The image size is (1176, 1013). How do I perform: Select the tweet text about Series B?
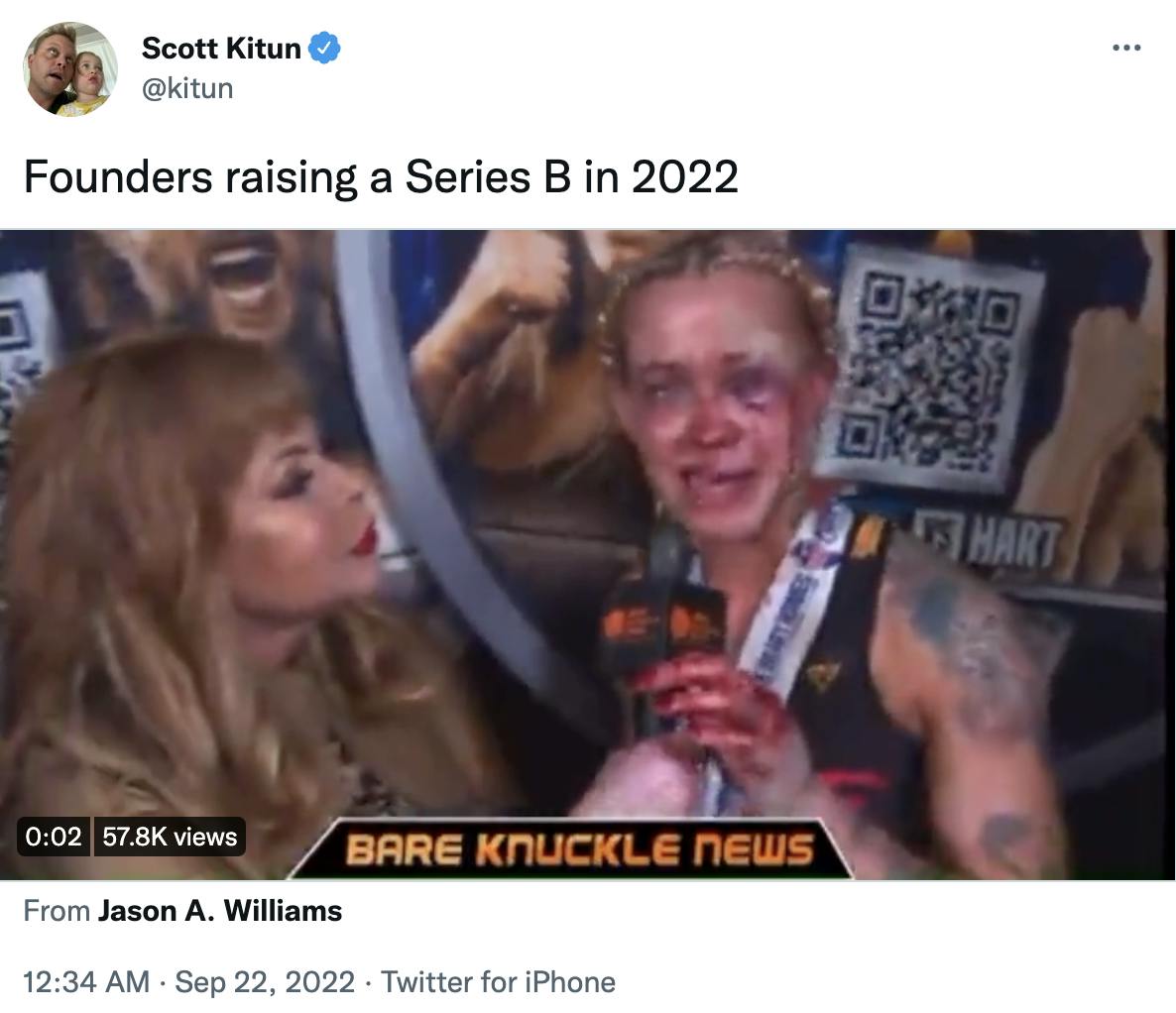pos(381,177)
